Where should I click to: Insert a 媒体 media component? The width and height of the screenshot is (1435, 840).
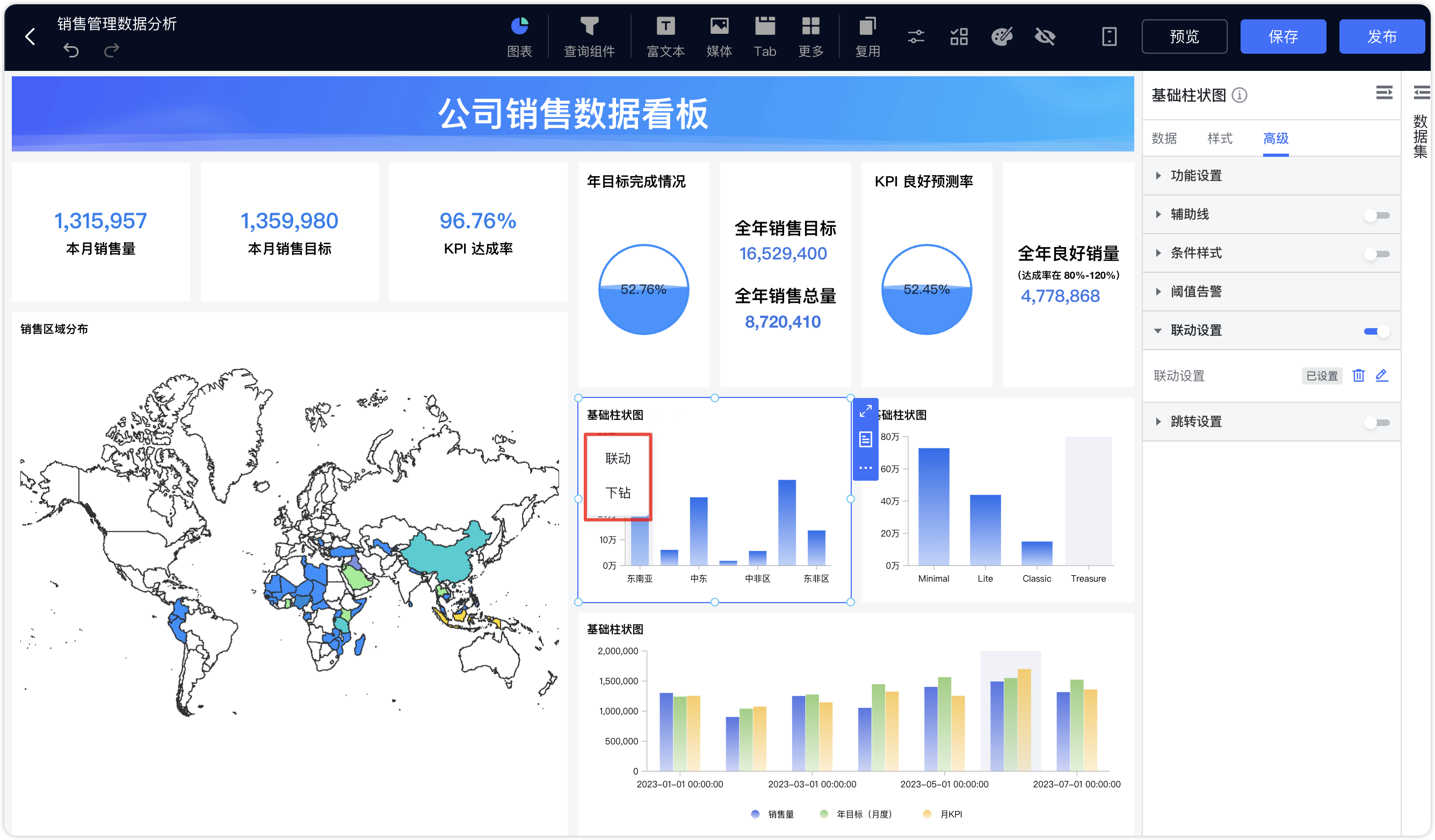[719, 37]
